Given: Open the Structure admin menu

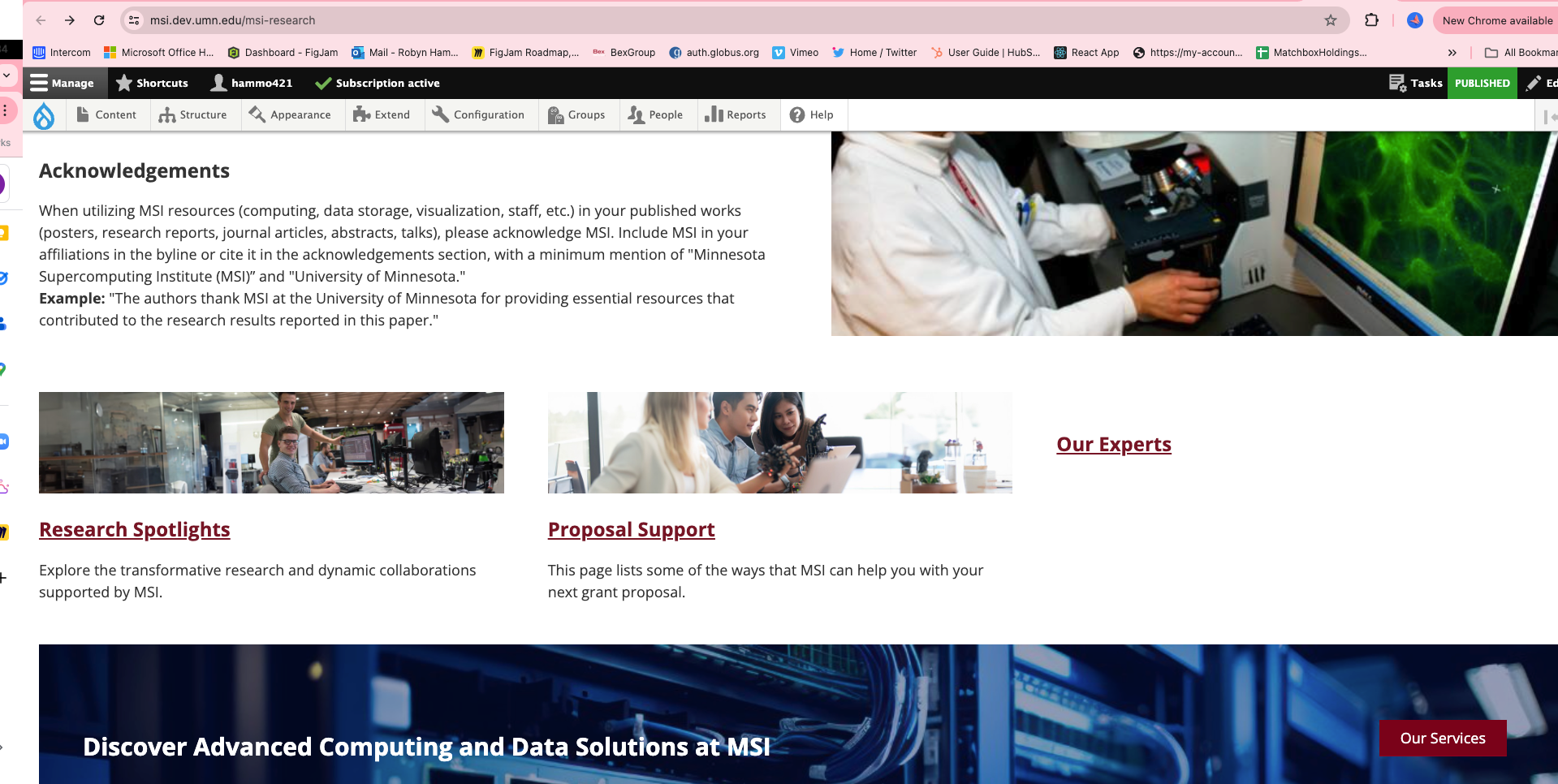Looking at the screenshot, I should coord(193,115).
